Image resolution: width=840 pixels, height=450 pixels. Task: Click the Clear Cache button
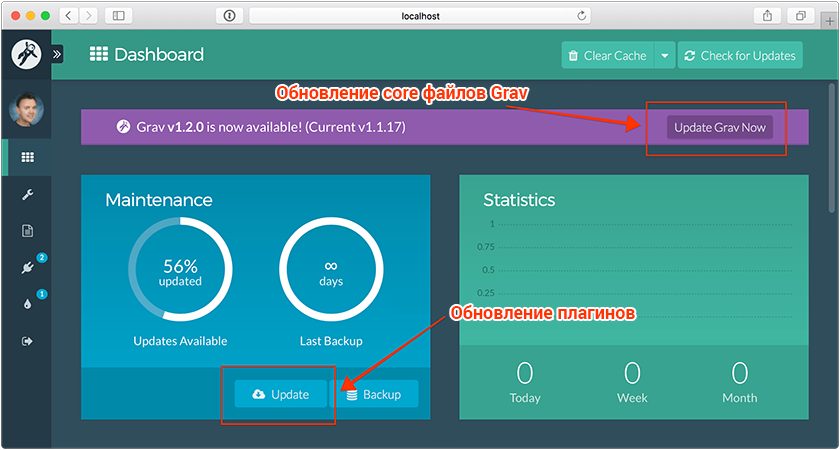click(x=608, y=55)
